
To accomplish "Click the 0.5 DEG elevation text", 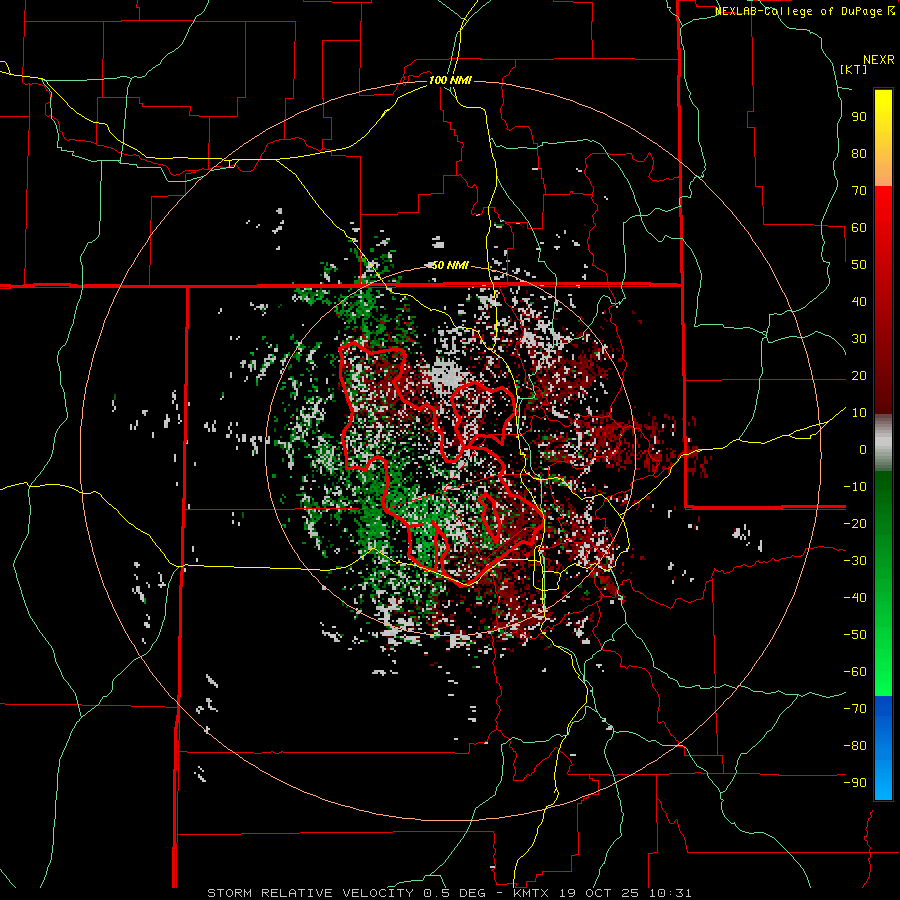I will pos(452,893).
